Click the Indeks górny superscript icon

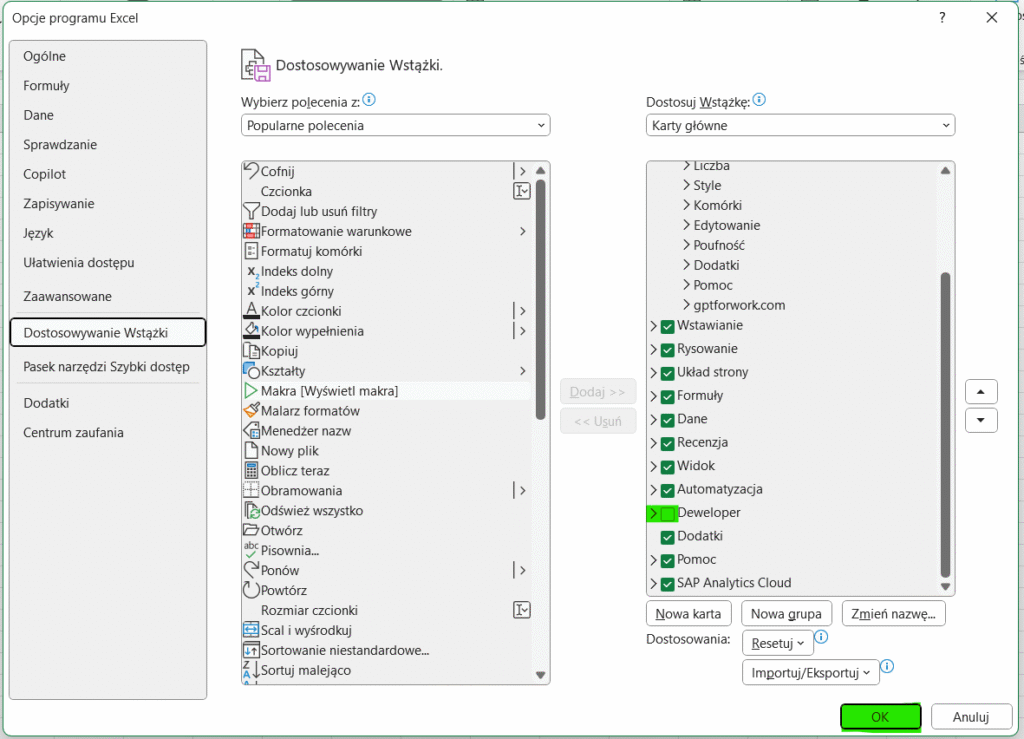[x=252, y=291]
